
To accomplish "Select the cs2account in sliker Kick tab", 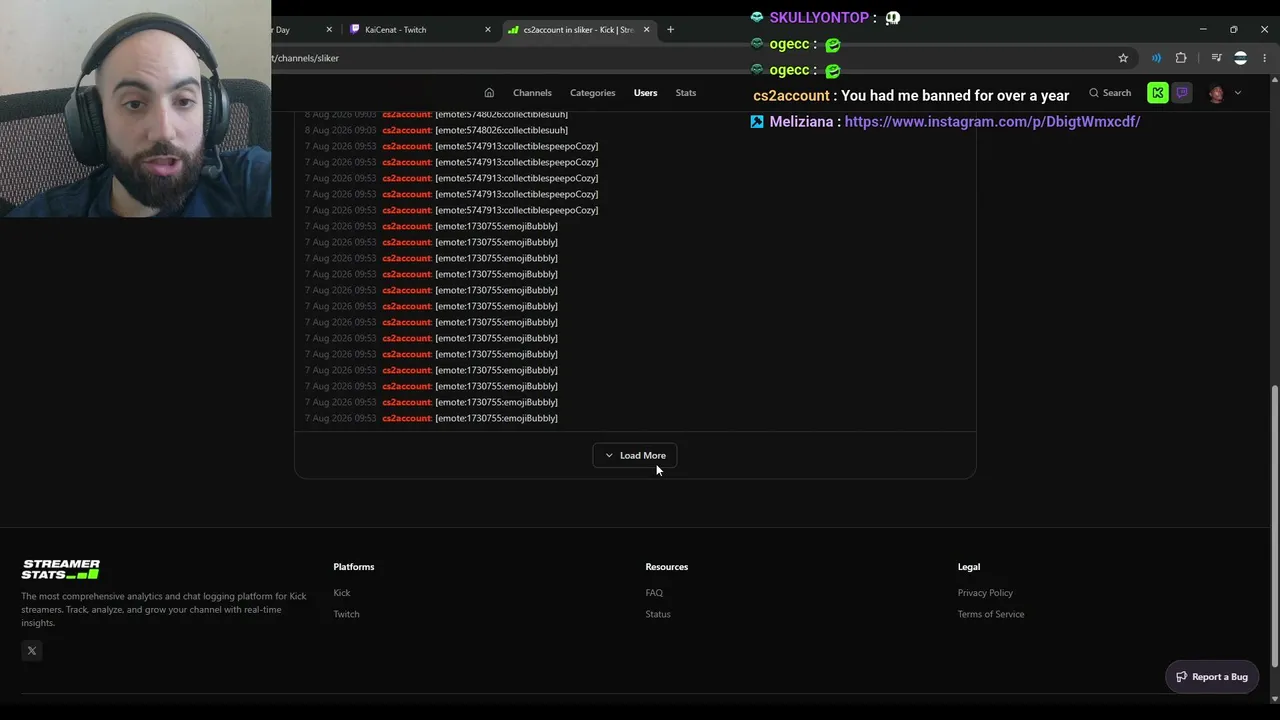I will (x=579, y=30).
